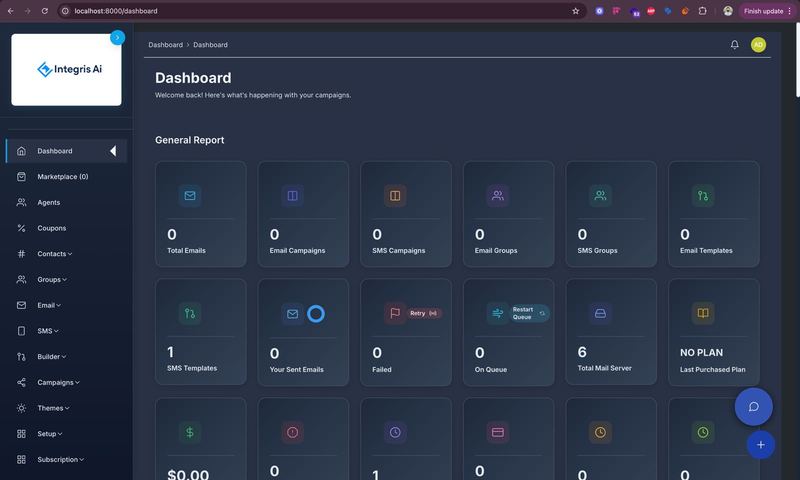Screen dimensions: 800x480
Task: Click the green clock icon
Action: tap(703, 433)
